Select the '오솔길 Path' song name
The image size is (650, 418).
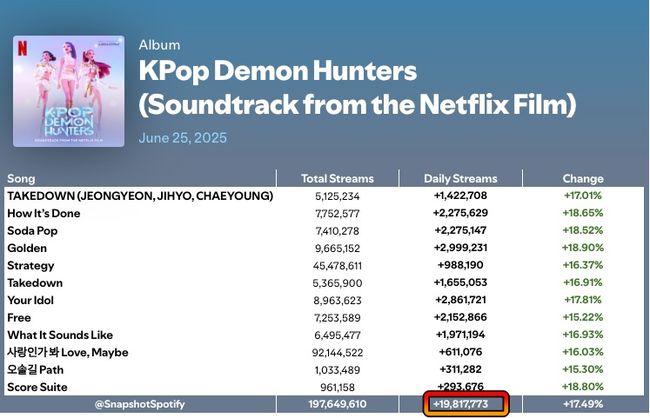tap(35, 370)
